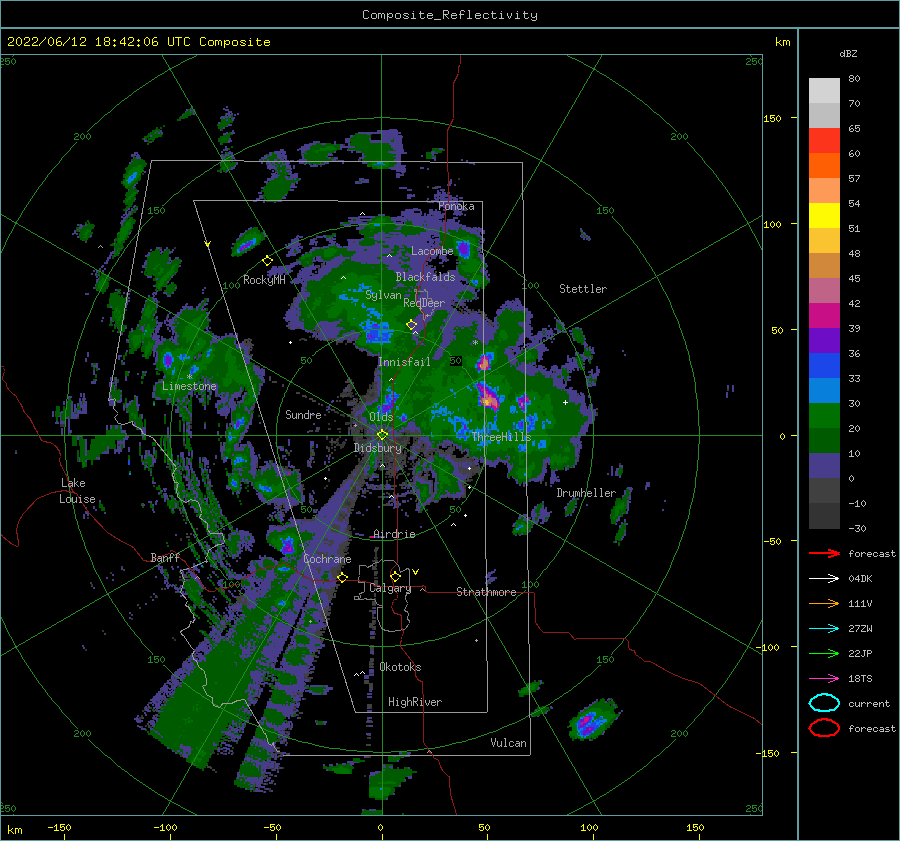Select the slate purple 10 dBZ swatch
900x841 pixels.
click(x=824, y=466)
